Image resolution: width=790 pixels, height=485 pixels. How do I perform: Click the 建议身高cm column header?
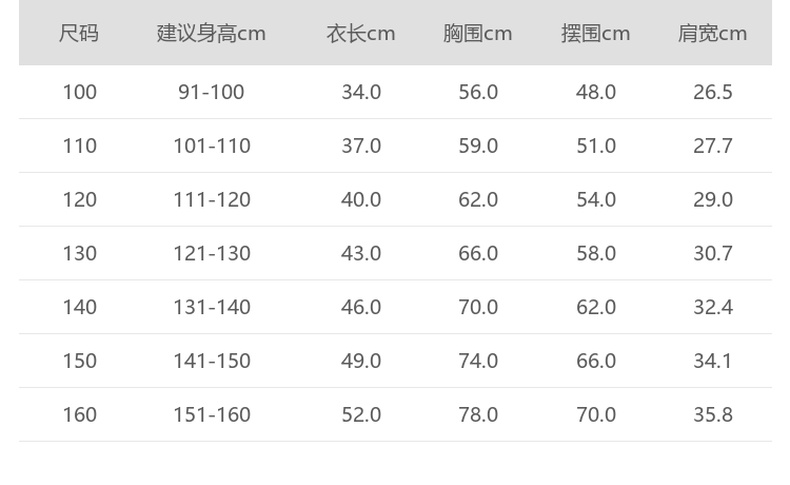pyautogui.click(x=211, y=33)
